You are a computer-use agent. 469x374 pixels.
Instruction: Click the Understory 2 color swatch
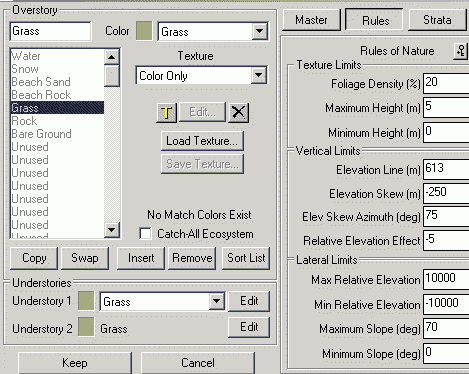[x=86, y=327]
